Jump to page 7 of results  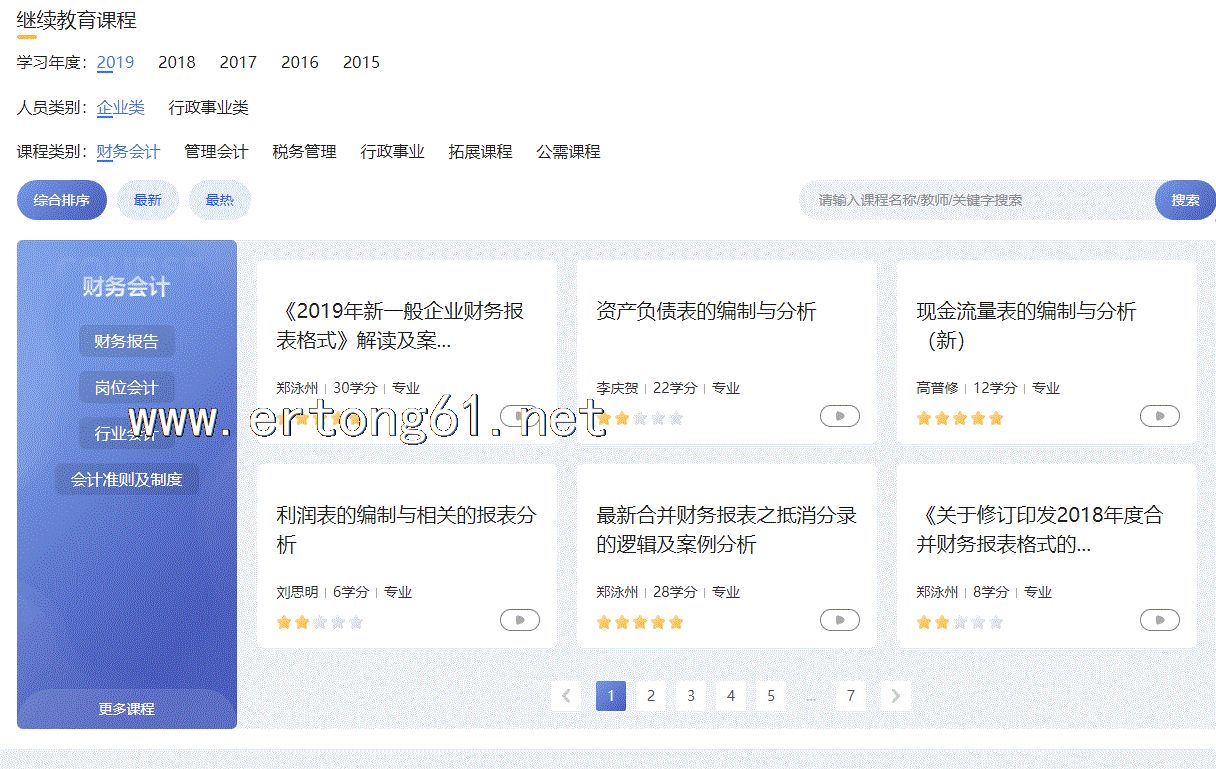(850, 696)
